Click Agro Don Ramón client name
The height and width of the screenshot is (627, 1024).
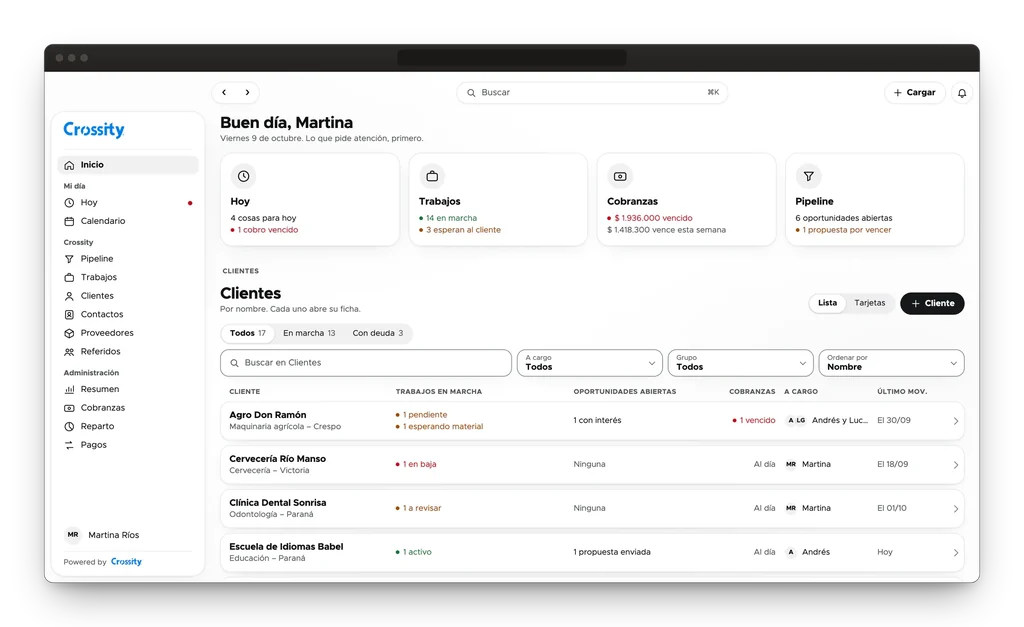pyautogui.click(x=268, y=415)
